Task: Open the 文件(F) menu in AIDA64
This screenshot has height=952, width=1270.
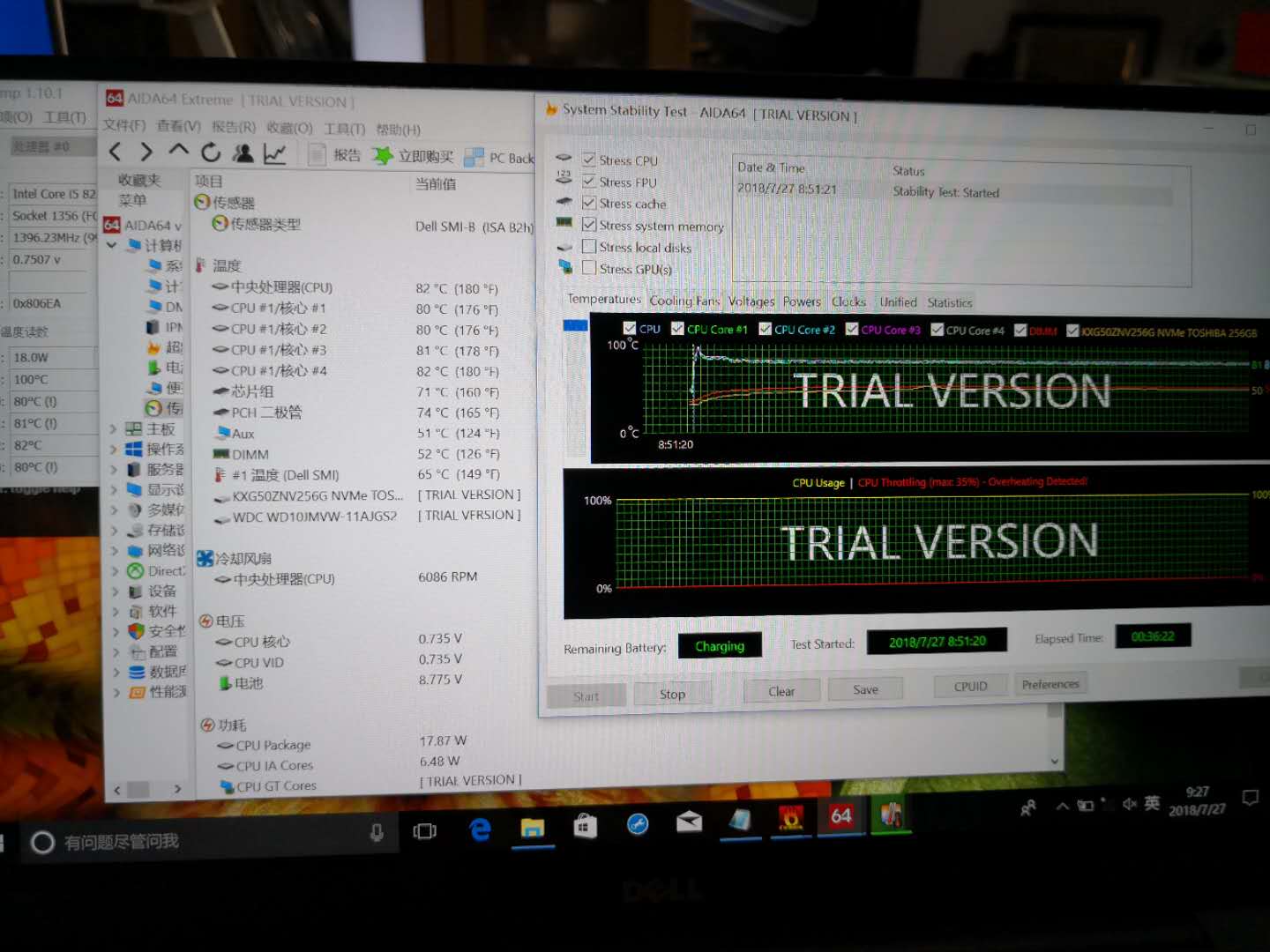Action: pyautogui.click(x=124, y=125)
